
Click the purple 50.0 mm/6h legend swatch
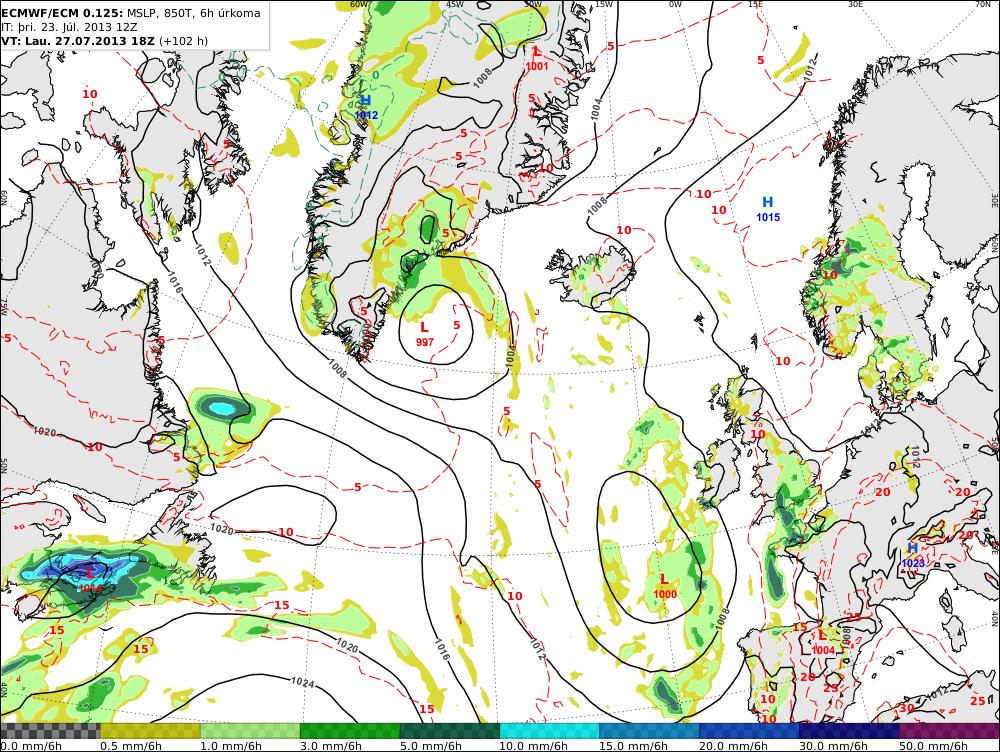[x=950, y=731]
